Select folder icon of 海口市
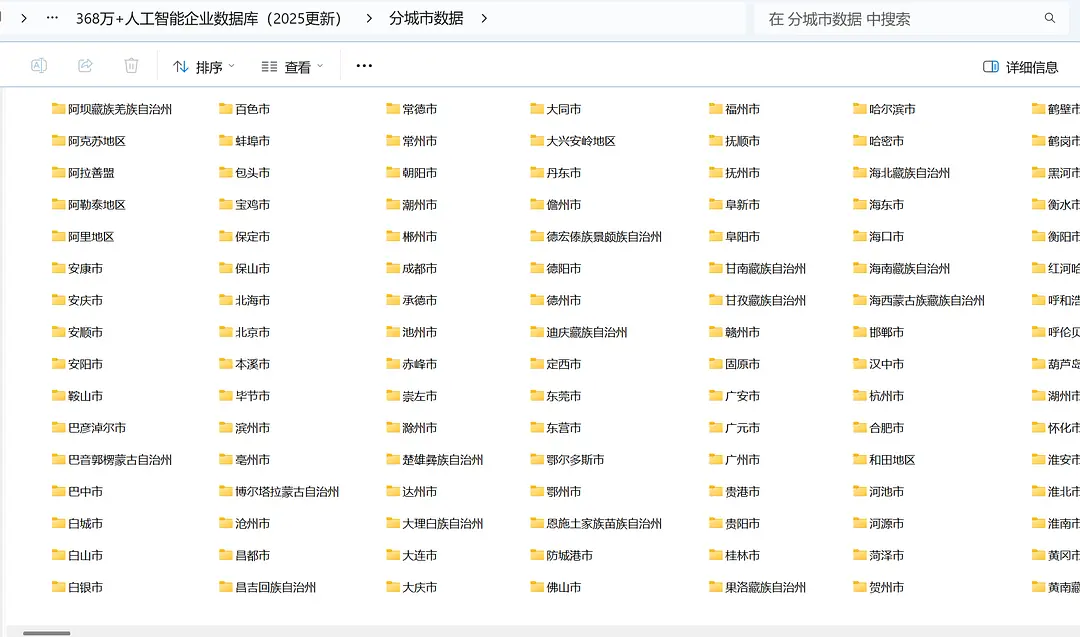The image size is (1080, 637). [x=860, y=236]
